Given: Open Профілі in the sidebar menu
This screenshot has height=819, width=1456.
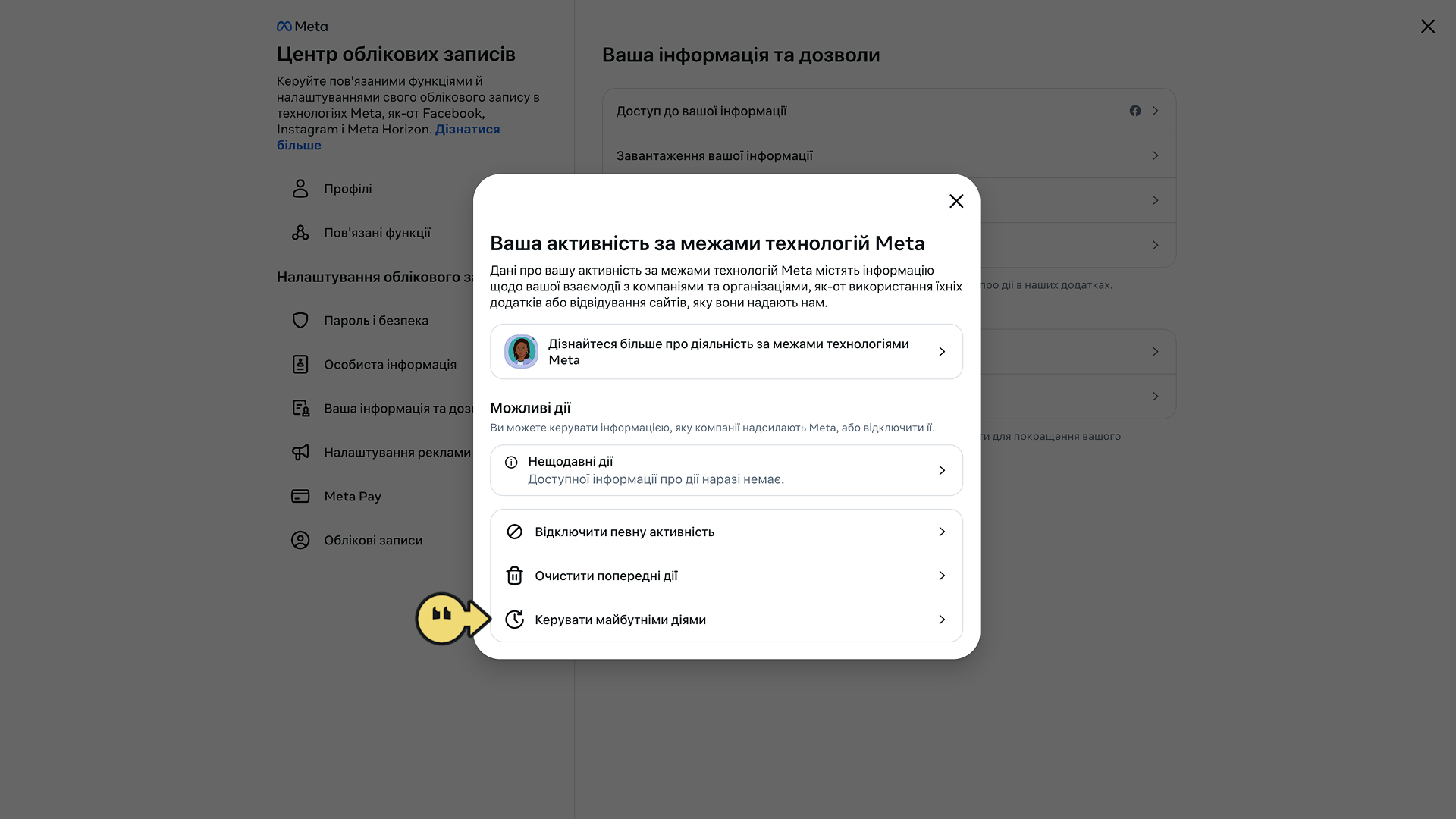Looking at the screenshot, I should 348,189.
